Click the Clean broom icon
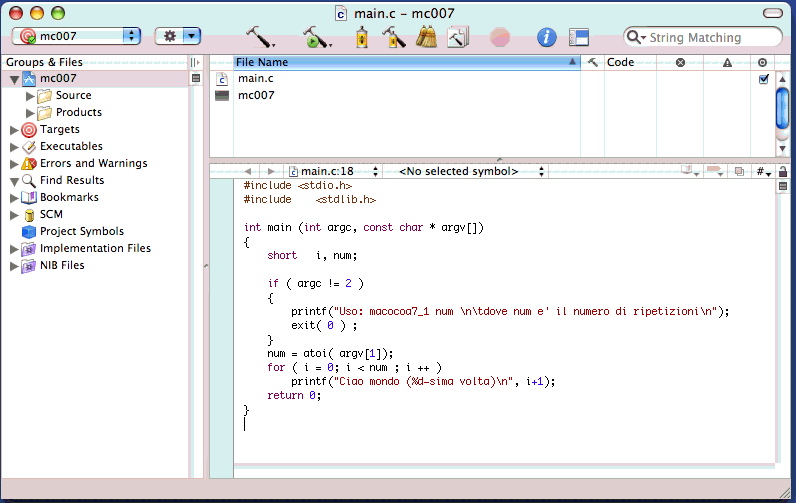796x503 pixels. 427,37
